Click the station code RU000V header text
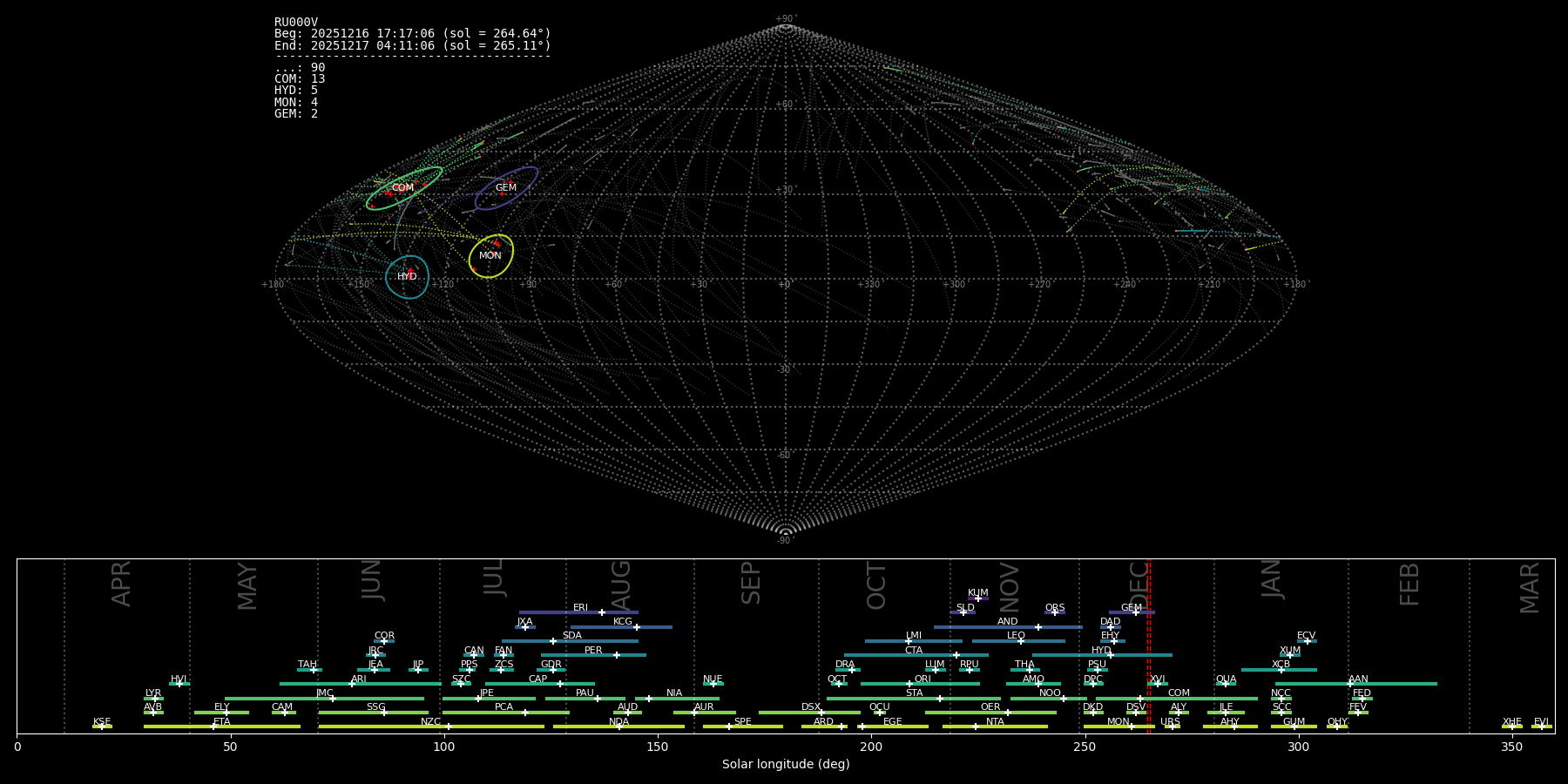 (x=296, y=23)
